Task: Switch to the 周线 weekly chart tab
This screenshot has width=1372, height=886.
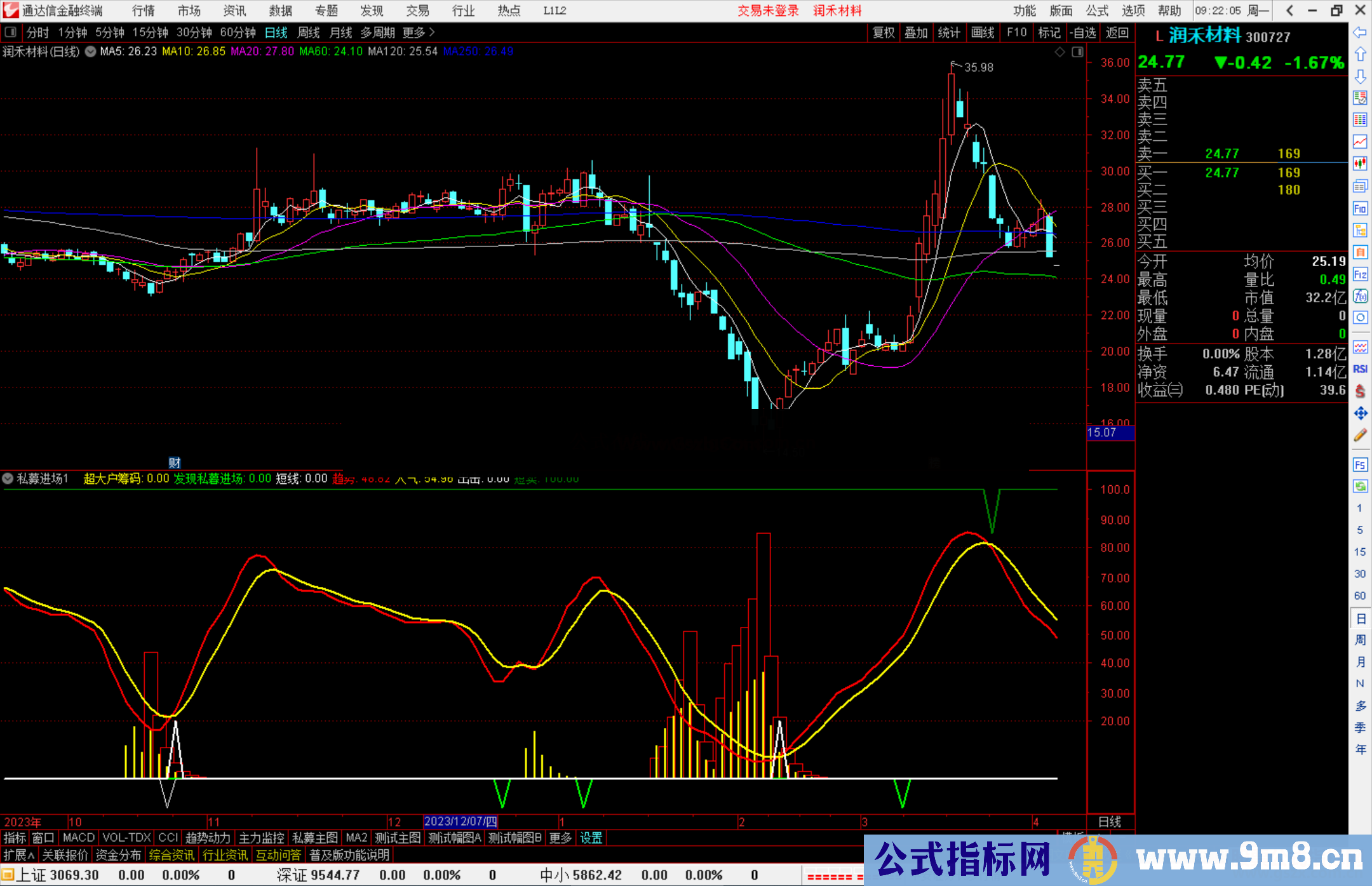Action: (309, 32)
